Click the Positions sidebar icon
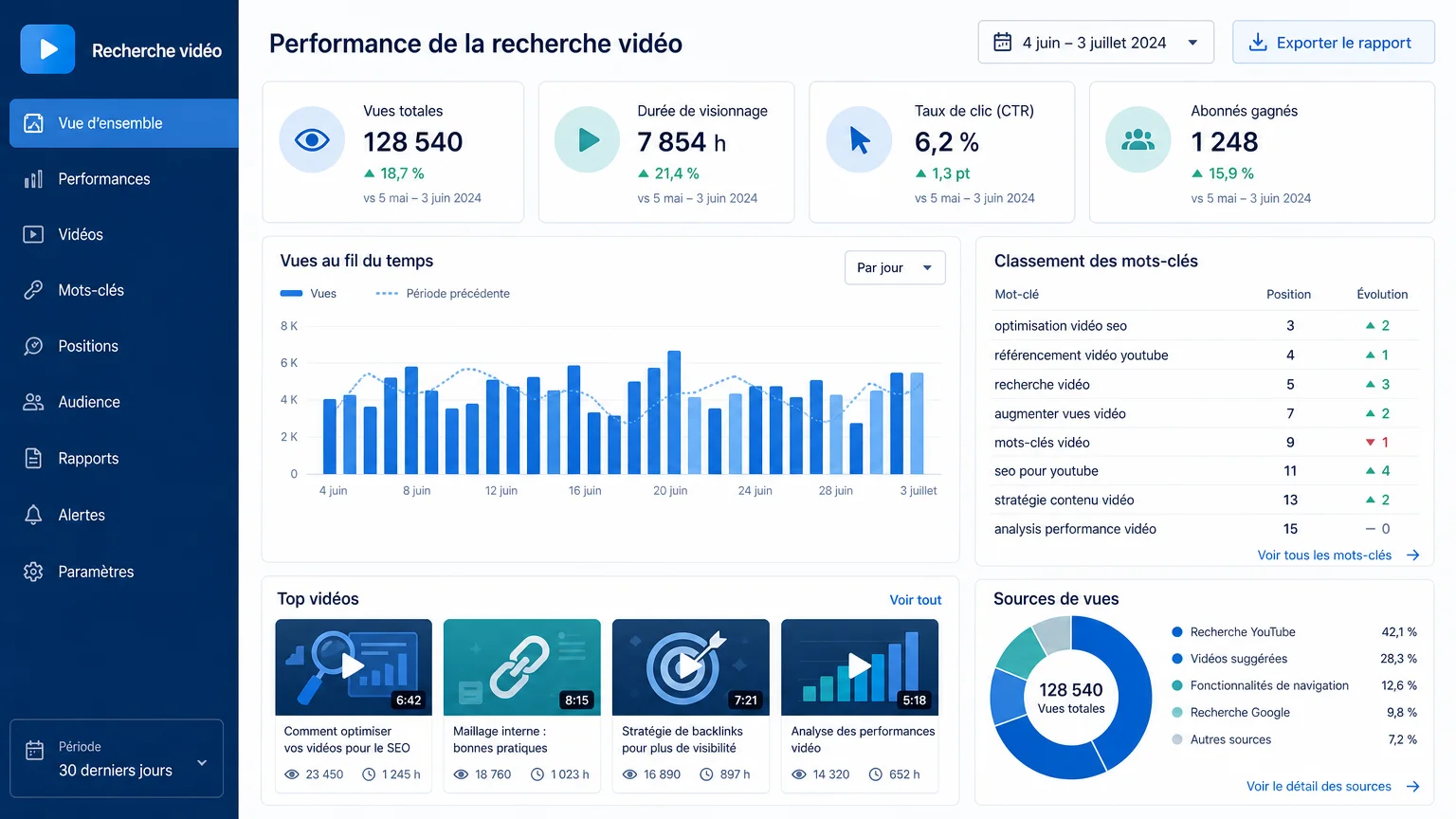Viewport: 1456px width, 819px height. pyautogui.click(x=33, y=346)
